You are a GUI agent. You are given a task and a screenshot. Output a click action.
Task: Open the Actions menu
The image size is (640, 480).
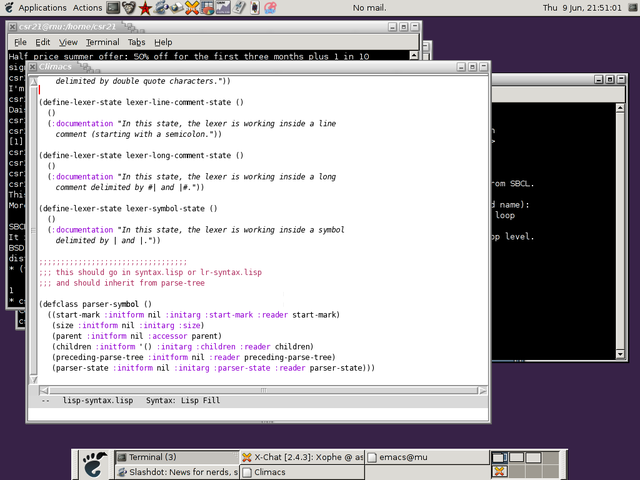[87, 8]
